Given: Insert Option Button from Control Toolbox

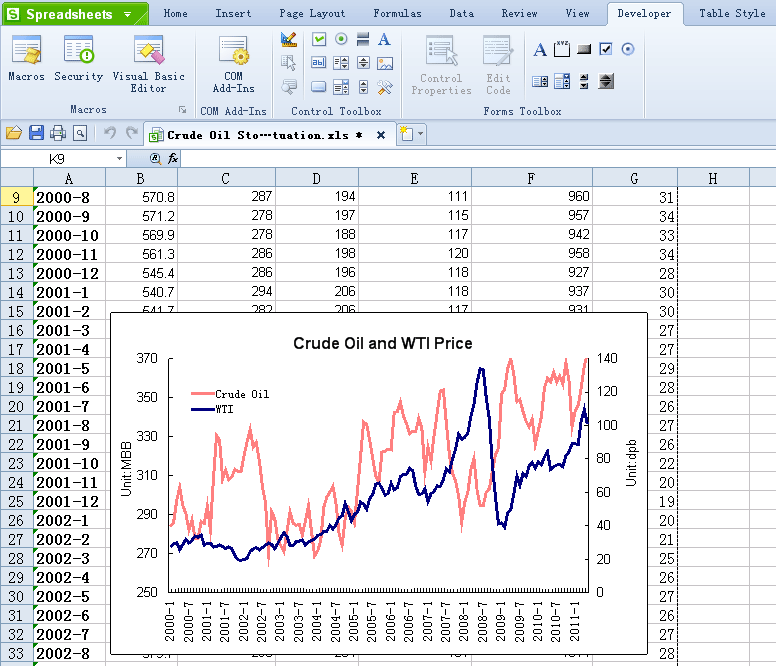Looking at the screenshot, I should [x=341, y=39].
